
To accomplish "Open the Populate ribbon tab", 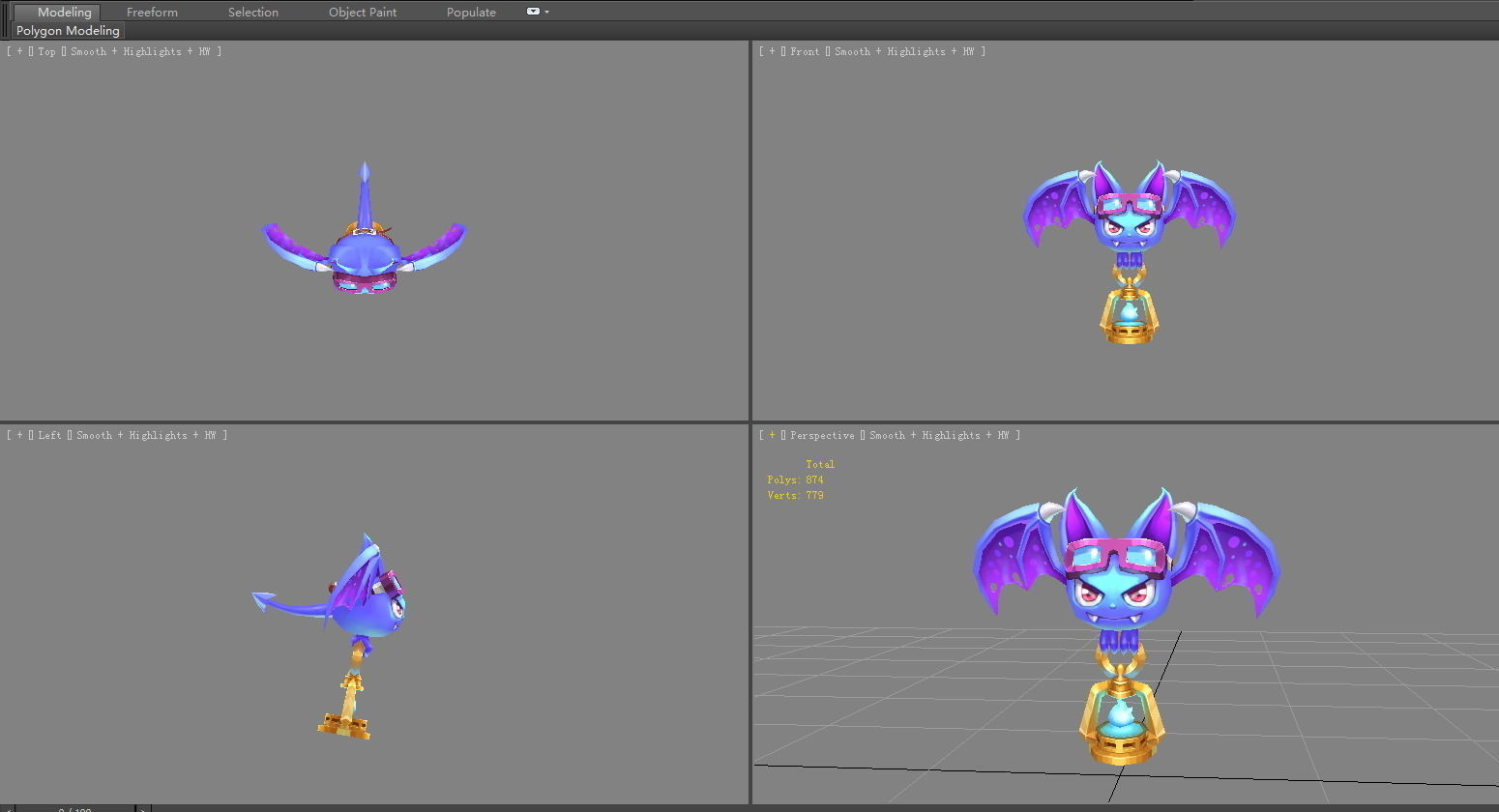I will click(x=471, y=13).
